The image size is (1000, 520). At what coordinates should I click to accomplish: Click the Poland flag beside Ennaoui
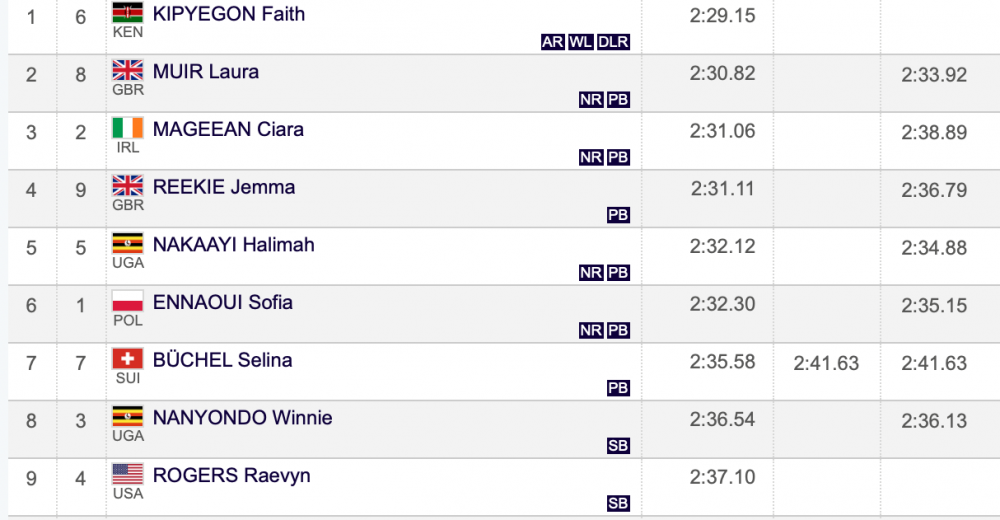128,301
